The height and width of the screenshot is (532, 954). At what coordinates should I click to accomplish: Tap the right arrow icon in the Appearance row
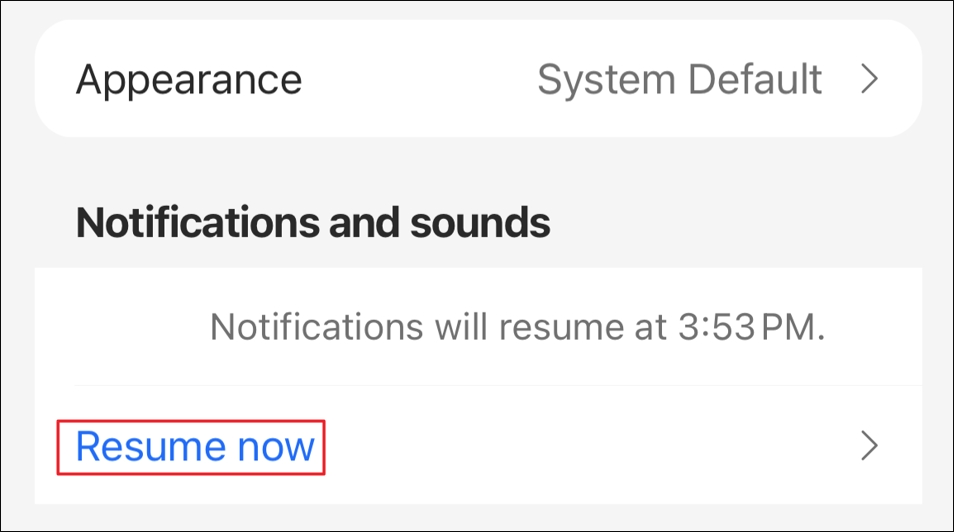point(870,79)
